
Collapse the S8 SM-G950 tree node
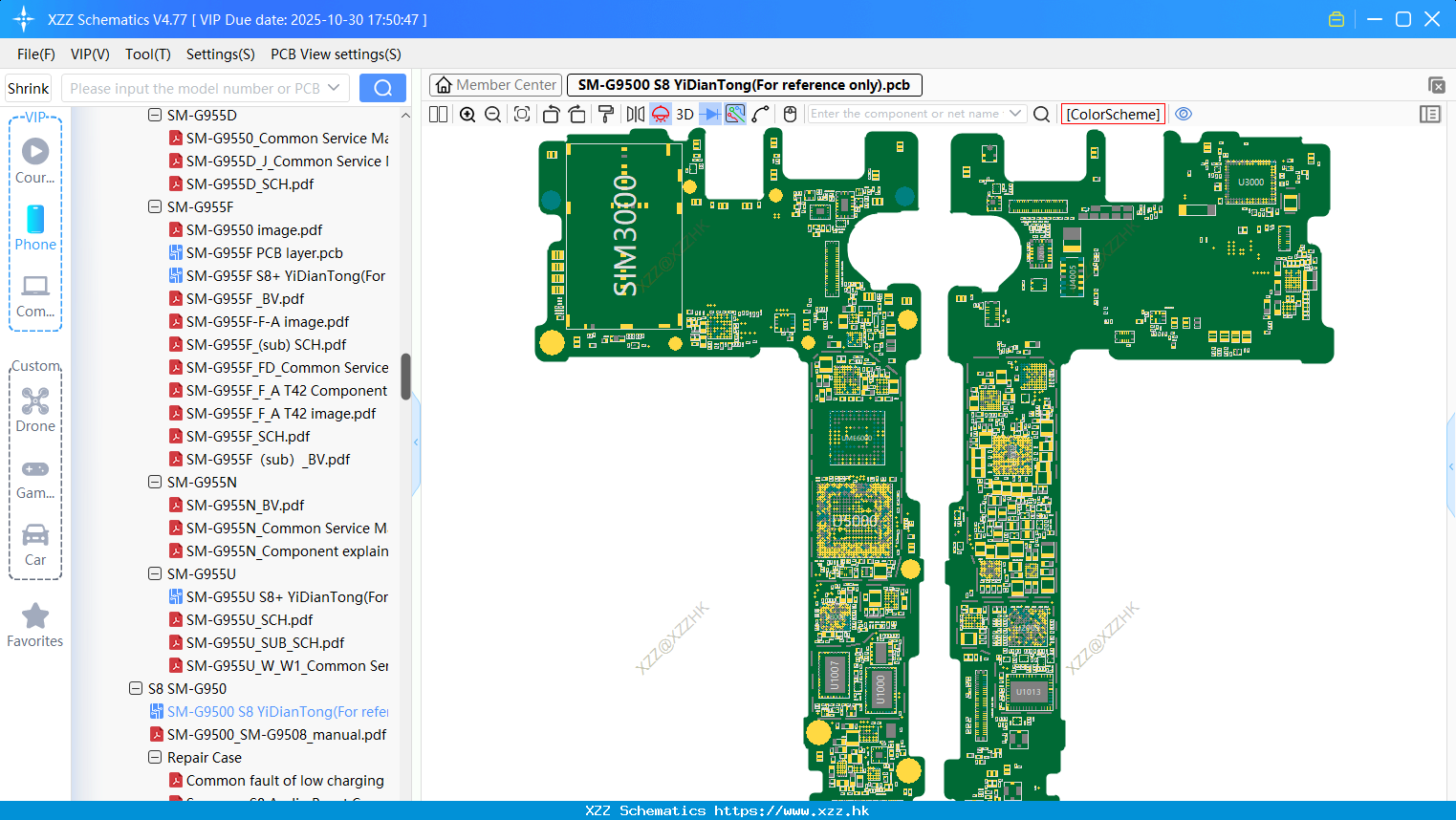pos(136,688)
